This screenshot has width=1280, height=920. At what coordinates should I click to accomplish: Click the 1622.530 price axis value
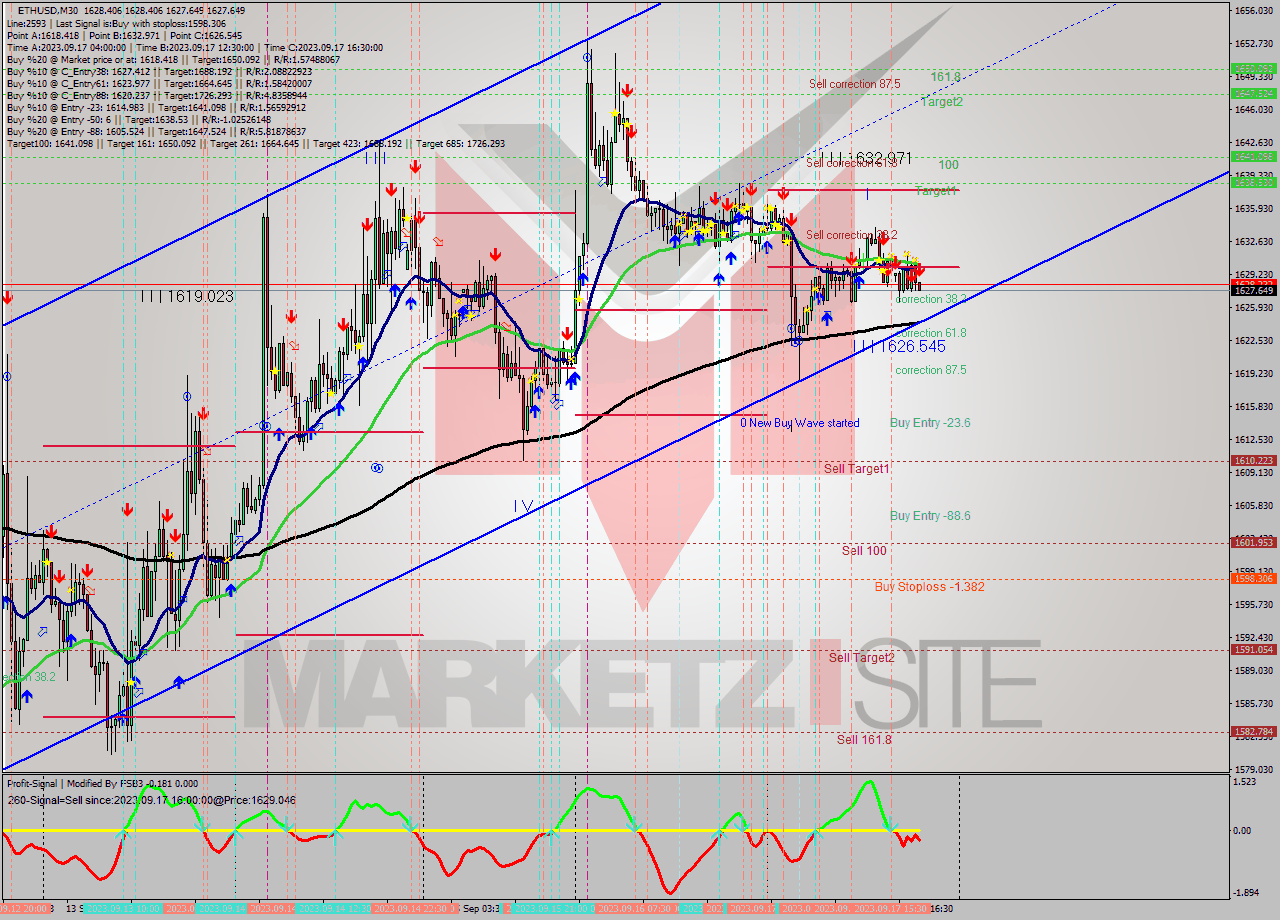[x=1253, y=340]
